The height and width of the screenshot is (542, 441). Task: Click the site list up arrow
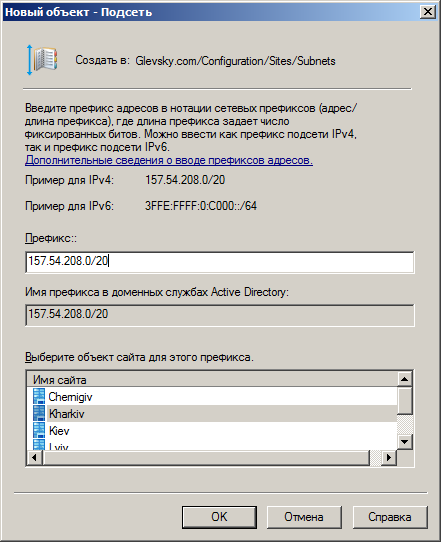404,379
